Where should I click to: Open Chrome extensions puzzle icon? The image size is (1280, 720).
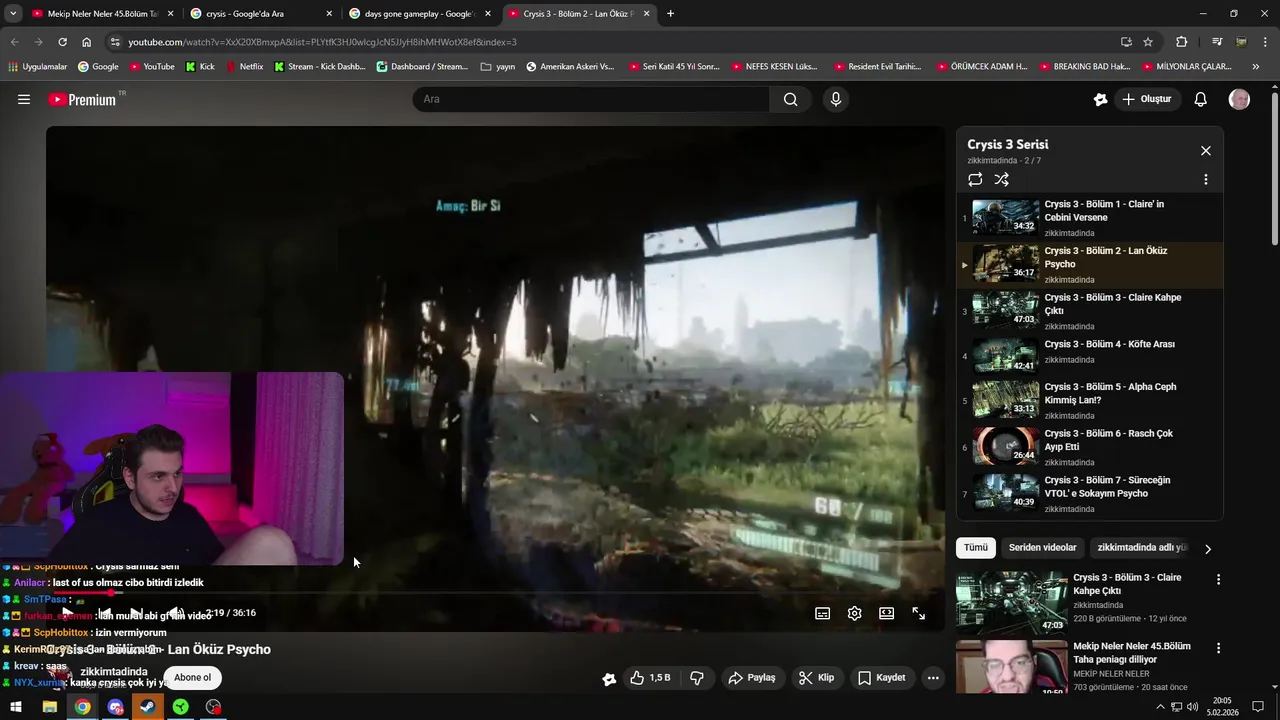[x=1181, y=42]
